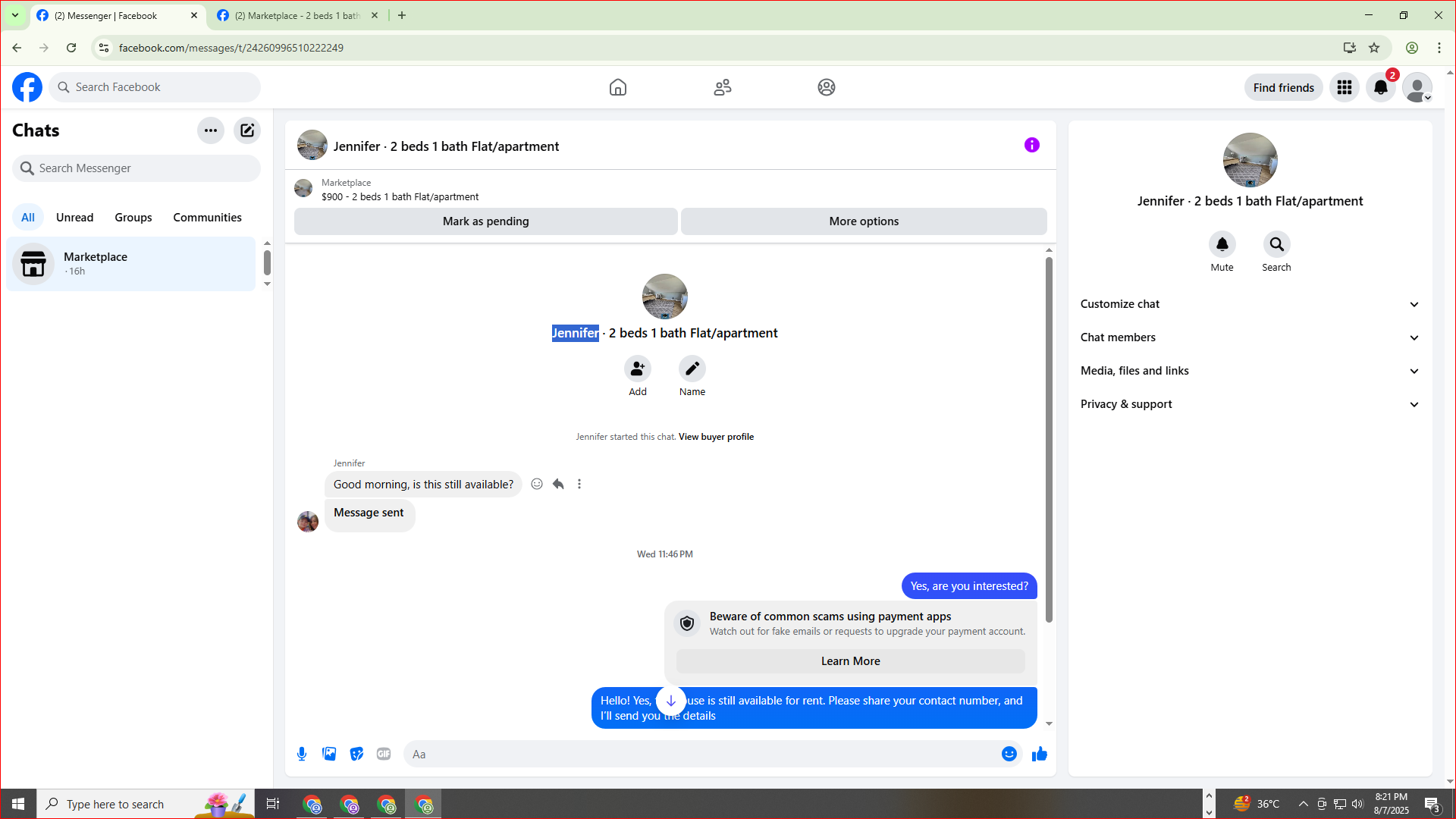Mute the conversation bell icon
The width and height of the screenshot is (1456, 819).
(1222, 244)
